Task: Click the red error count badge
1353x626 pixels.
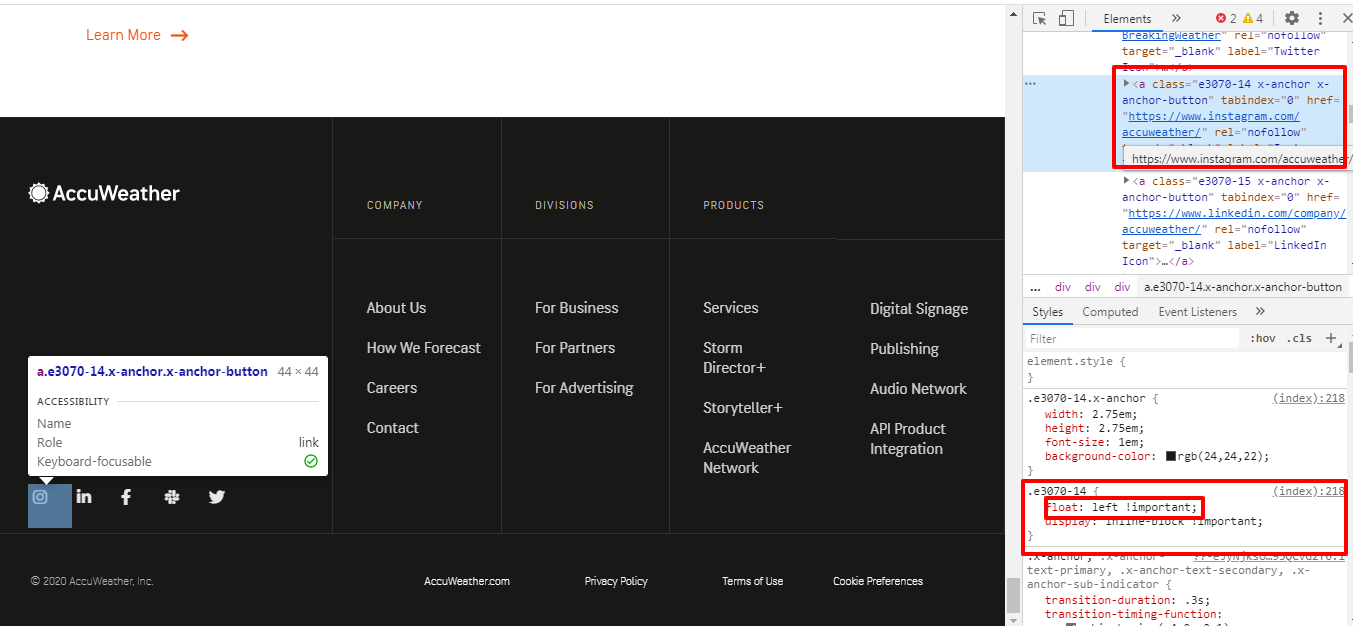Action: tap(1226, 18)
